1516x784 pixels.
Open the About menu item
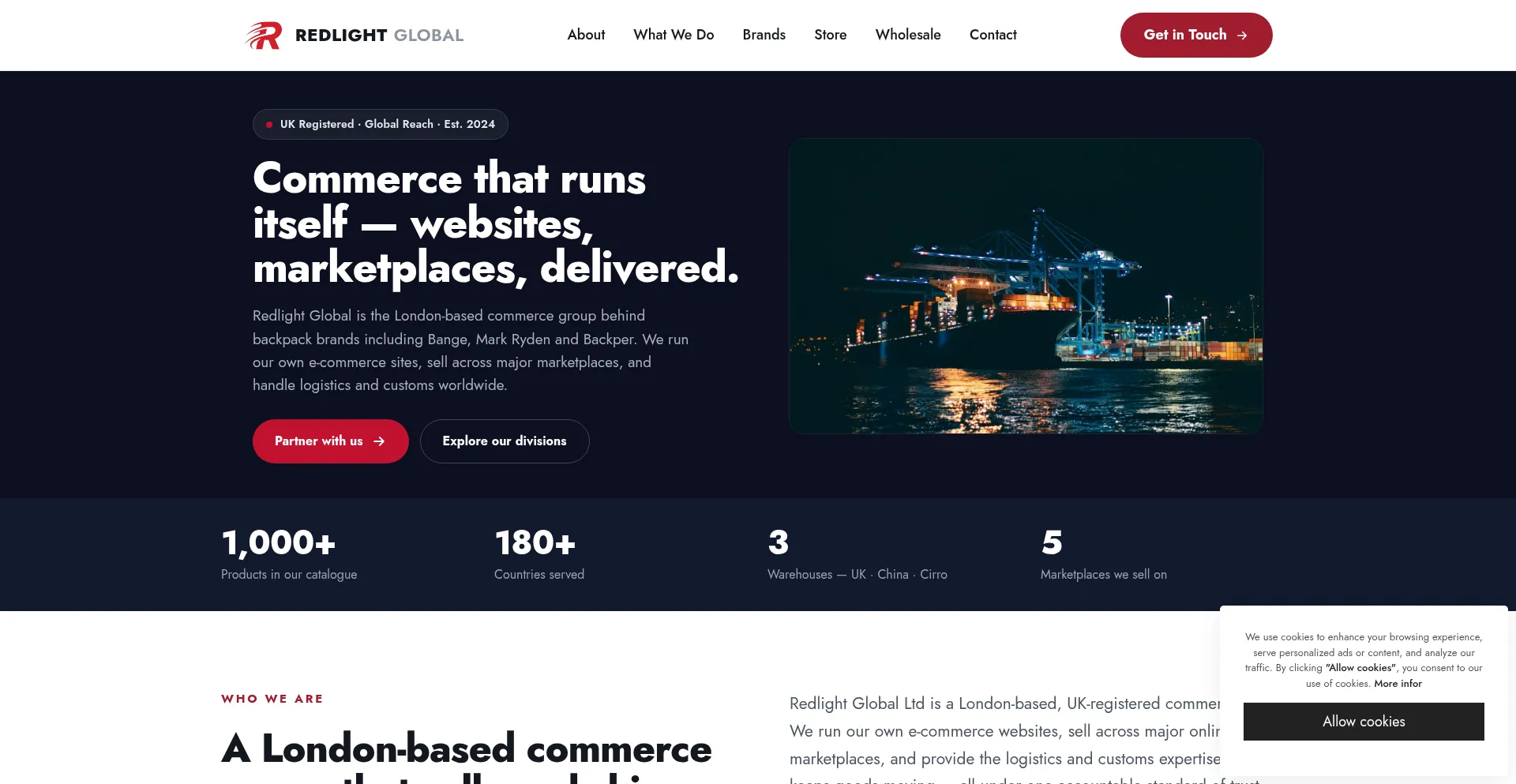pos(586,35)
